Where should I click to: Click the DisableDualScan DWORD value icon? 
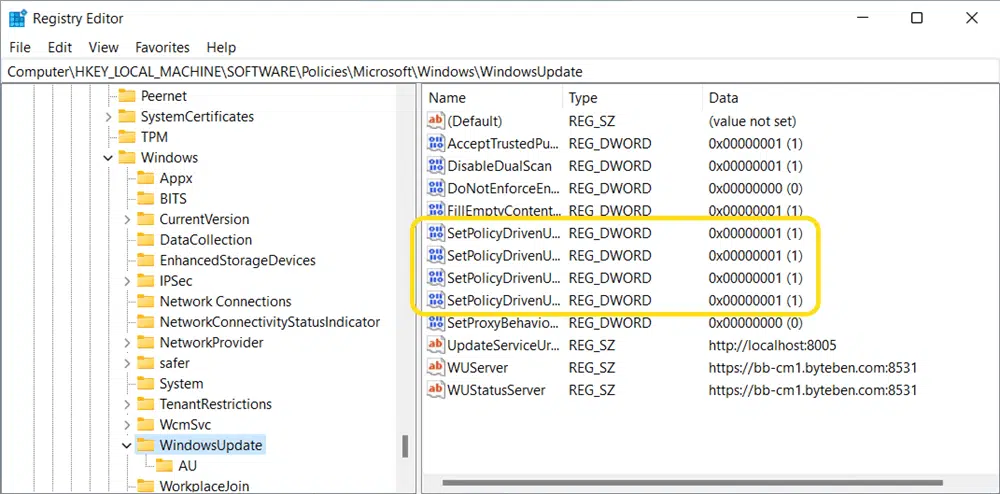436,166
